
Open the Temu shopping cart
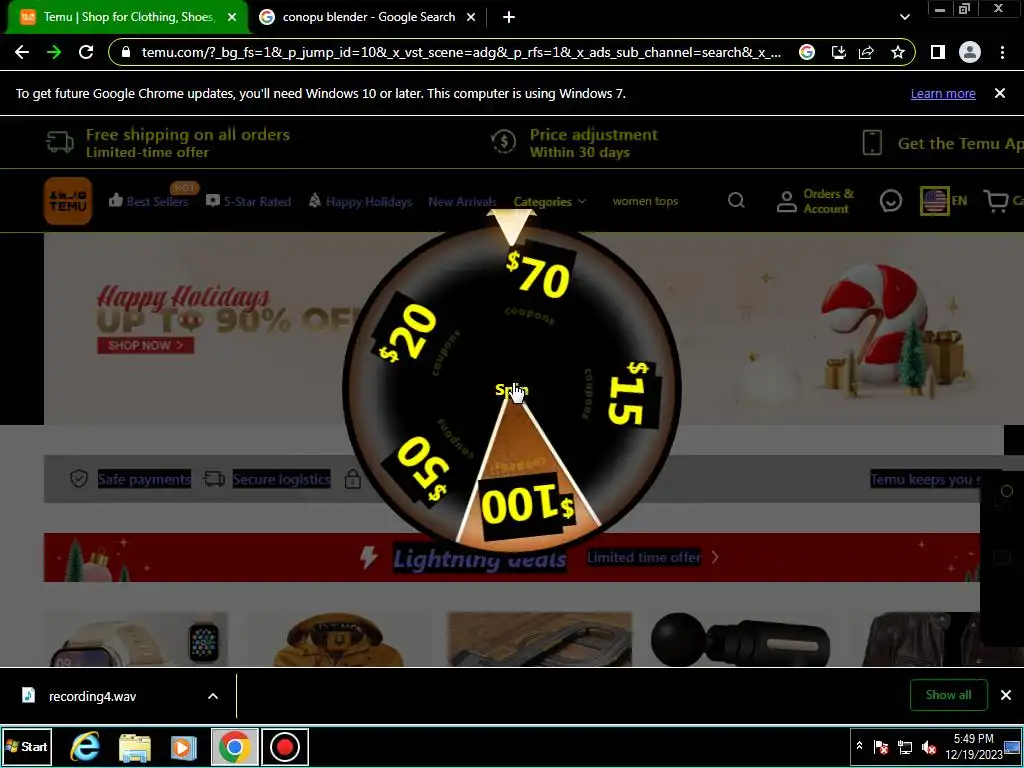(x=1003, y=200)
